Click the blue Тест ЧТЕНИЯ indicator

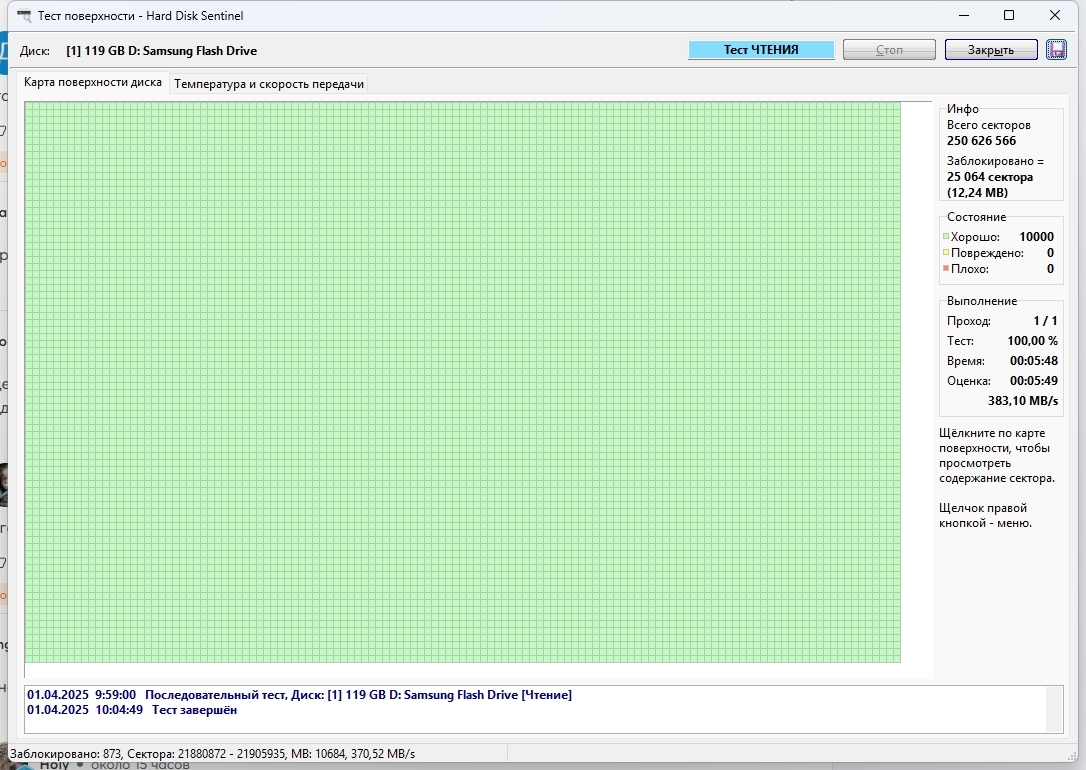click(x=761, y=50)
